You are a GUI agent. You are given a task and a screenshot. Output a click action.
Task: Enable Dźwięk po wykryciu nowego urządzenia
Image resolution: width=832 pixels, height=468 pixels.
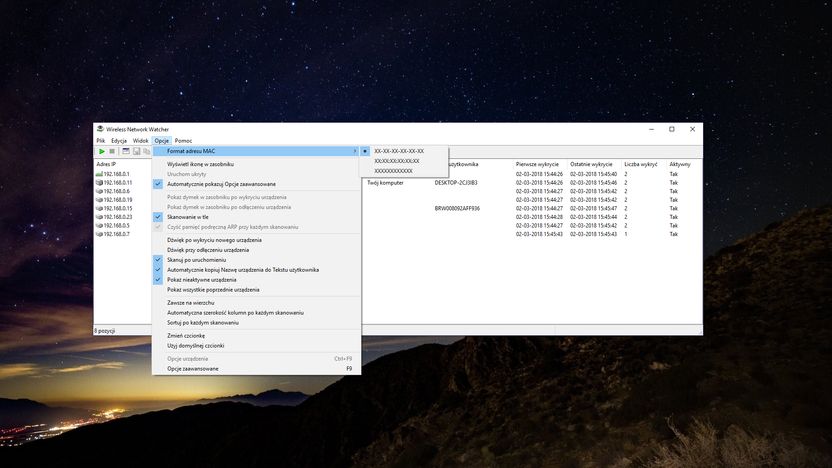[256, 240]
